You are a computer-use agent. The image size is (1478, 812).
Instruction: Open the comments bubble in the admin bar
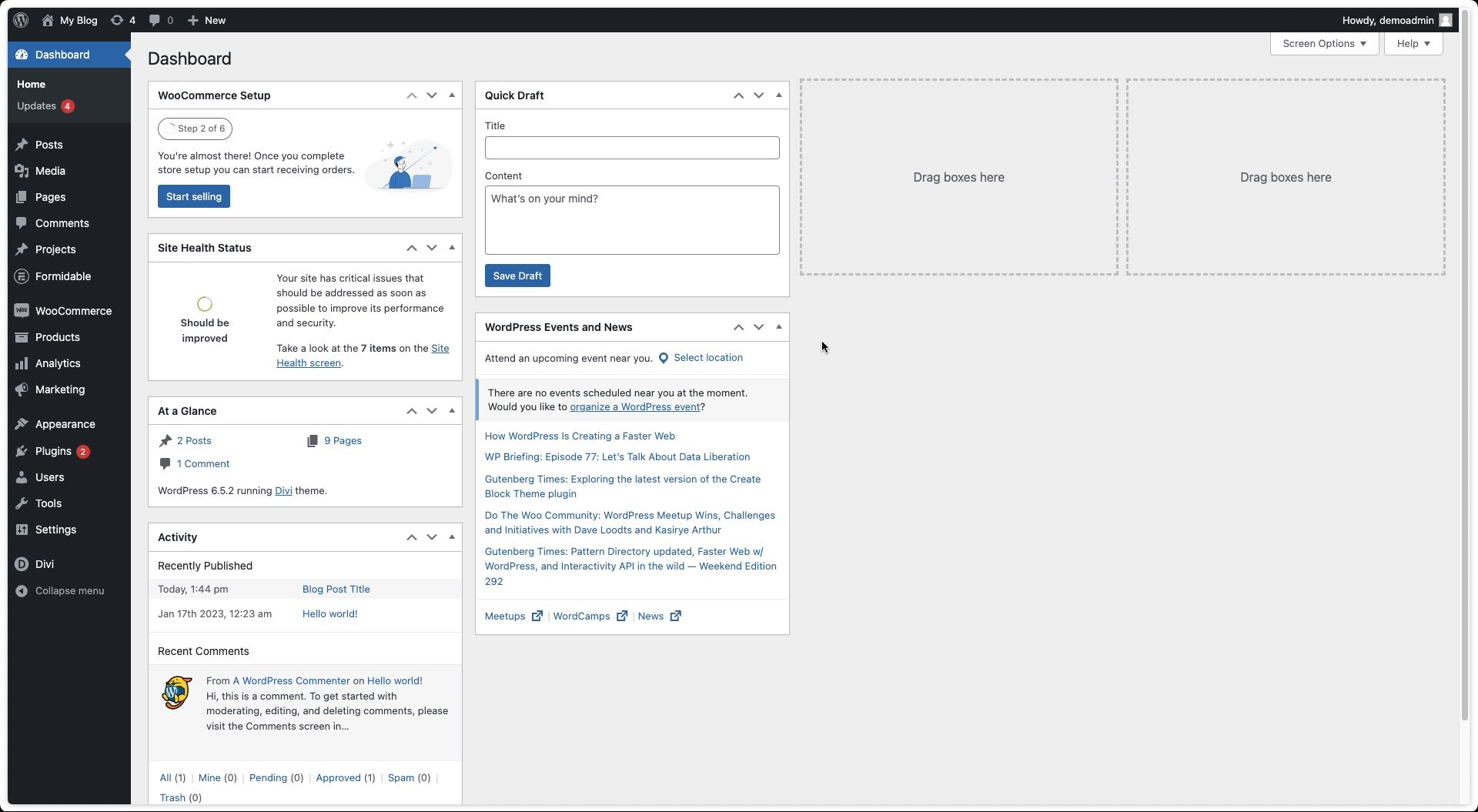[x=155, y=20]
